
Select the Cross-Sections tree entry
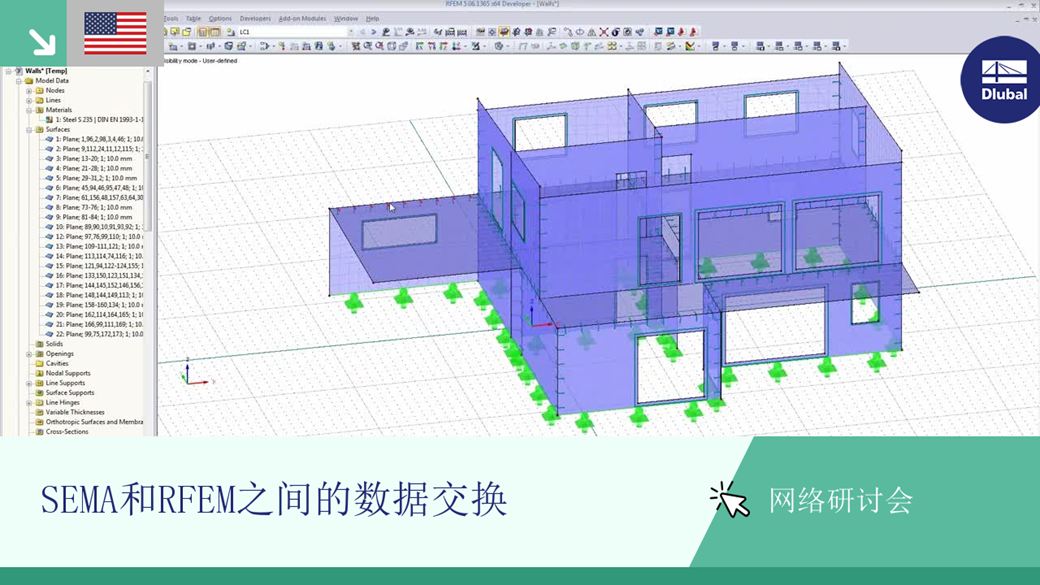coord(67,432)
